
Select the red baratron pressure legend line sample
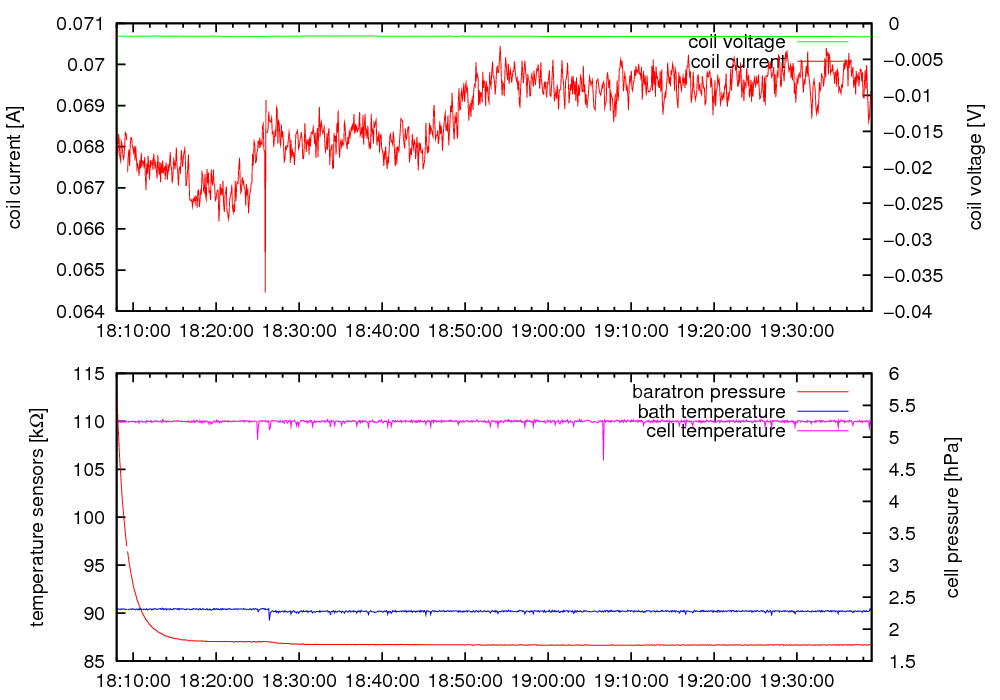(x=821, y=391)
